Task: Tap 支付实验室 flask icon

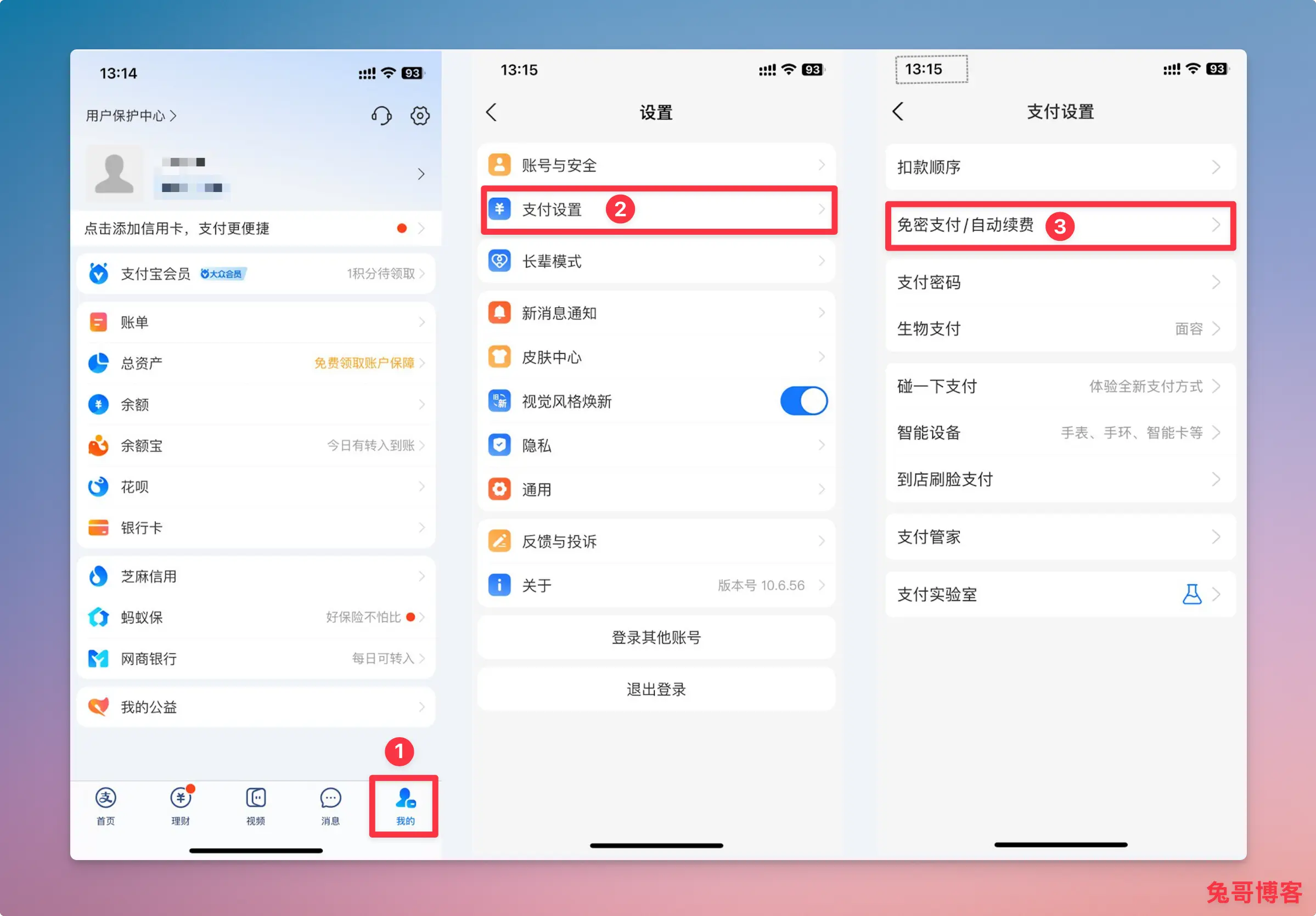Action: [1191, 595]
